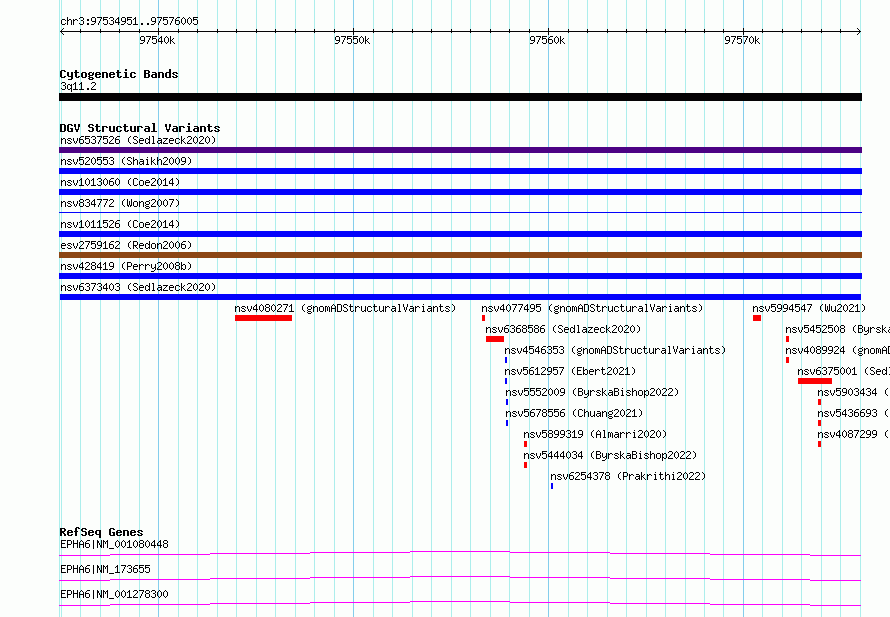Select the nsv6254378 (Prakrithi2022) label
Screen dimensions: 890x617
click(x=628, y=476)
